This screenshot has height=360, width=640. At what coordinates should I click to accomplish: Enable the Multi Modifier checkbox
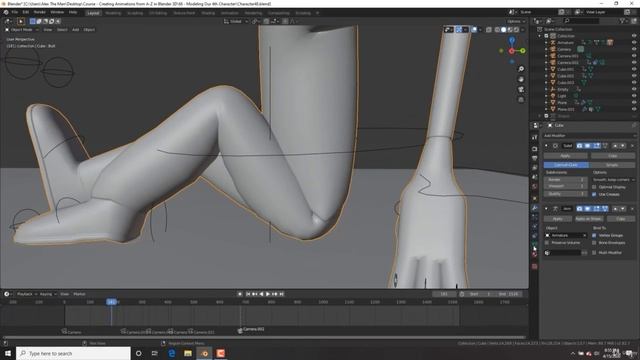[x=594, y=253]
